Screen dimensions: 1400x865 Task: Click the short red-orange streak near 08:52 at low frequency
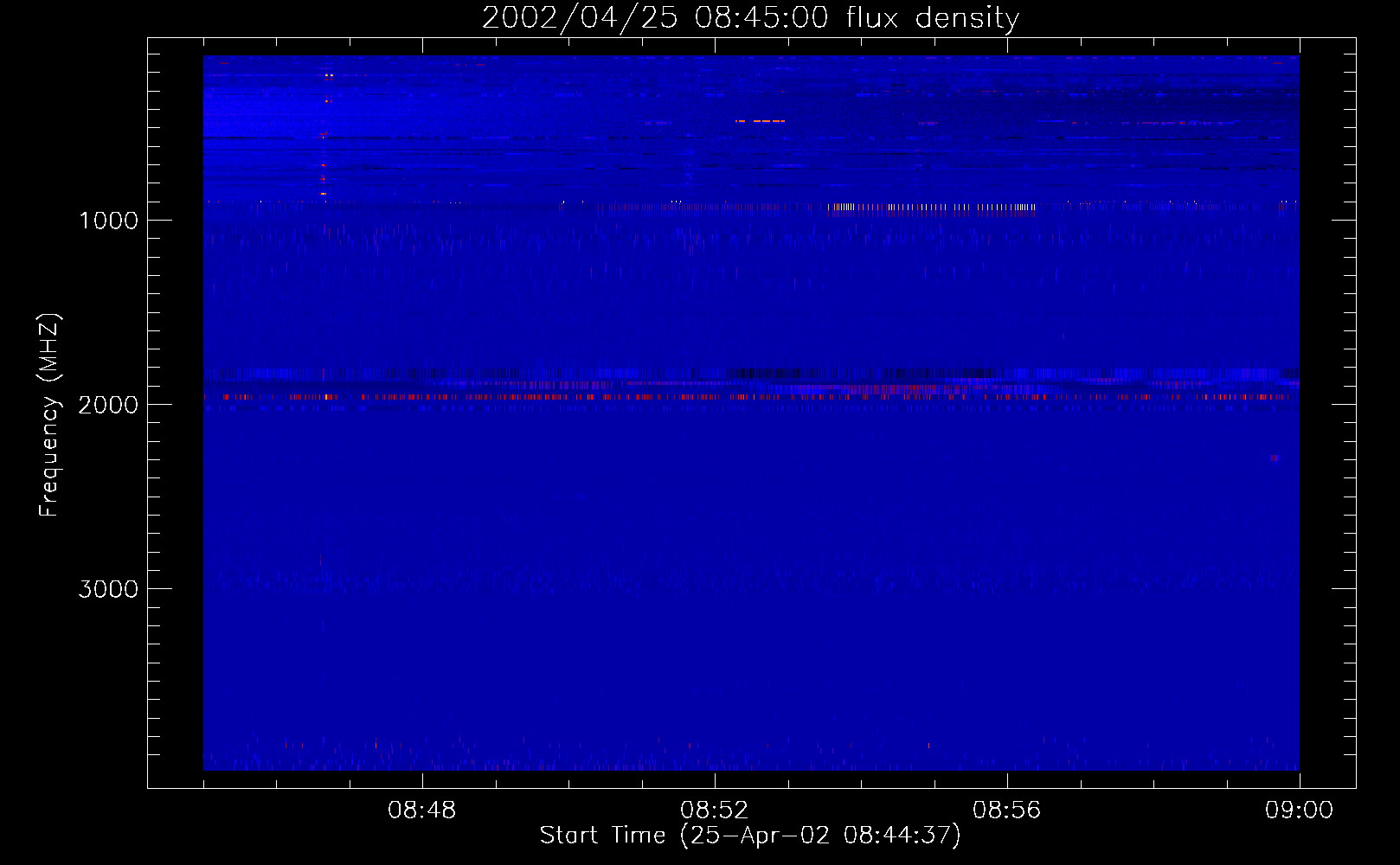tap(760, 121)
